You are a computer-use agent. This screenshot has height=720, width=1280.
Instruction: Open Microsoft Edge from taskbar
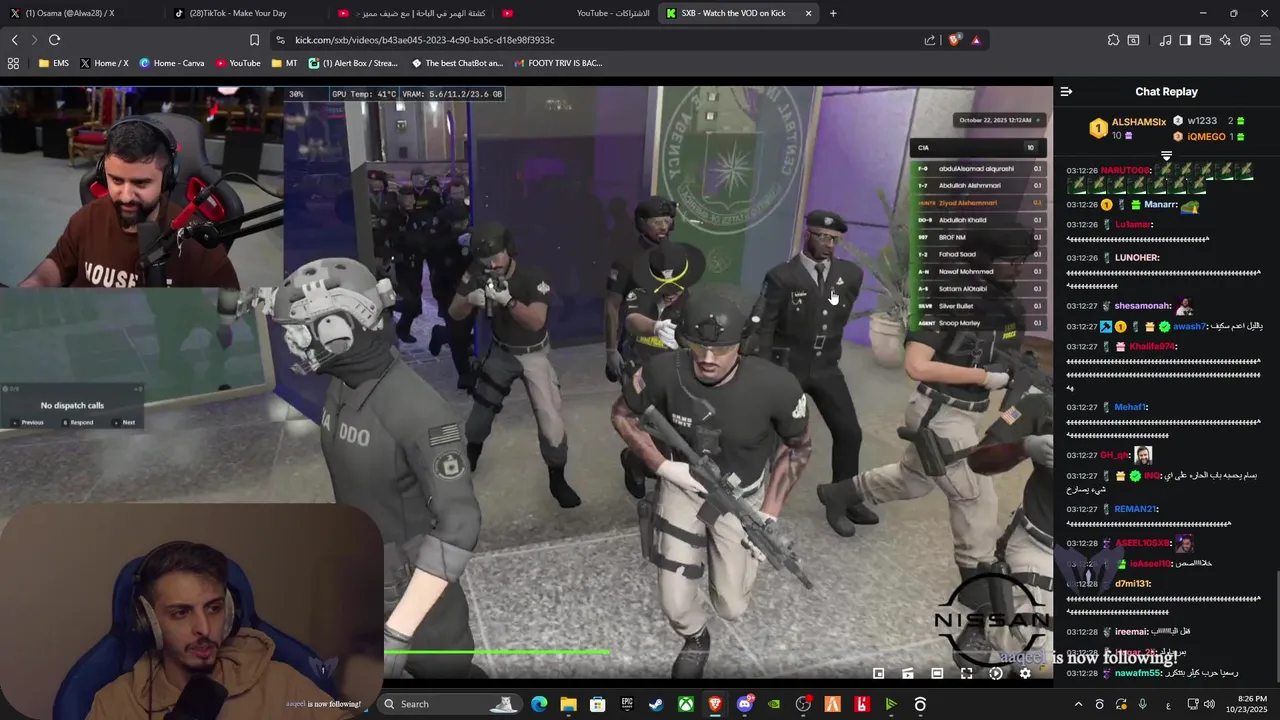click(x=539, y=704)
